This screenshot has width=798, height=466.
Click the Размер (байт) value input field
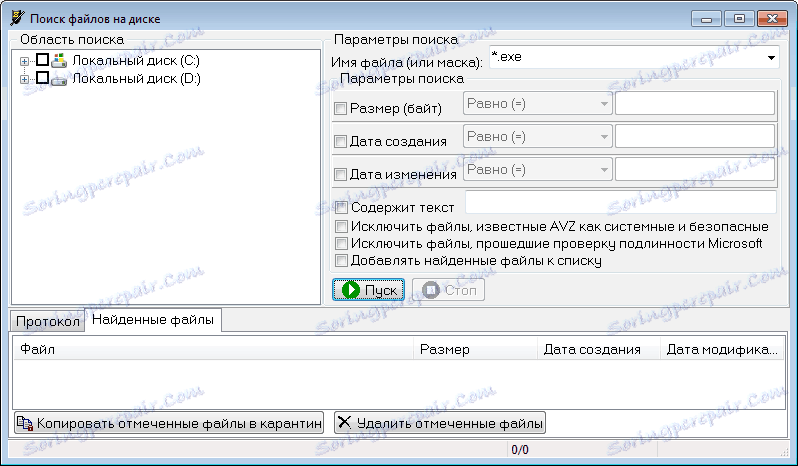point(695,104)
